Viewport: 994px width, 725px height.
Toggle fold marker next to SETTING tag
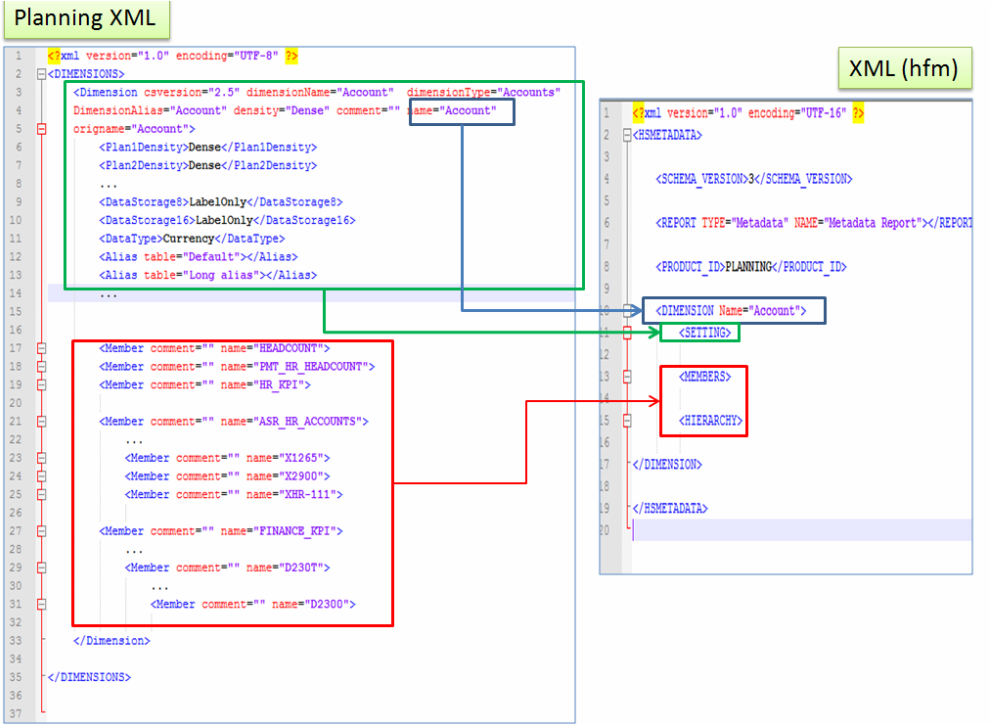[x=627, y=332]
